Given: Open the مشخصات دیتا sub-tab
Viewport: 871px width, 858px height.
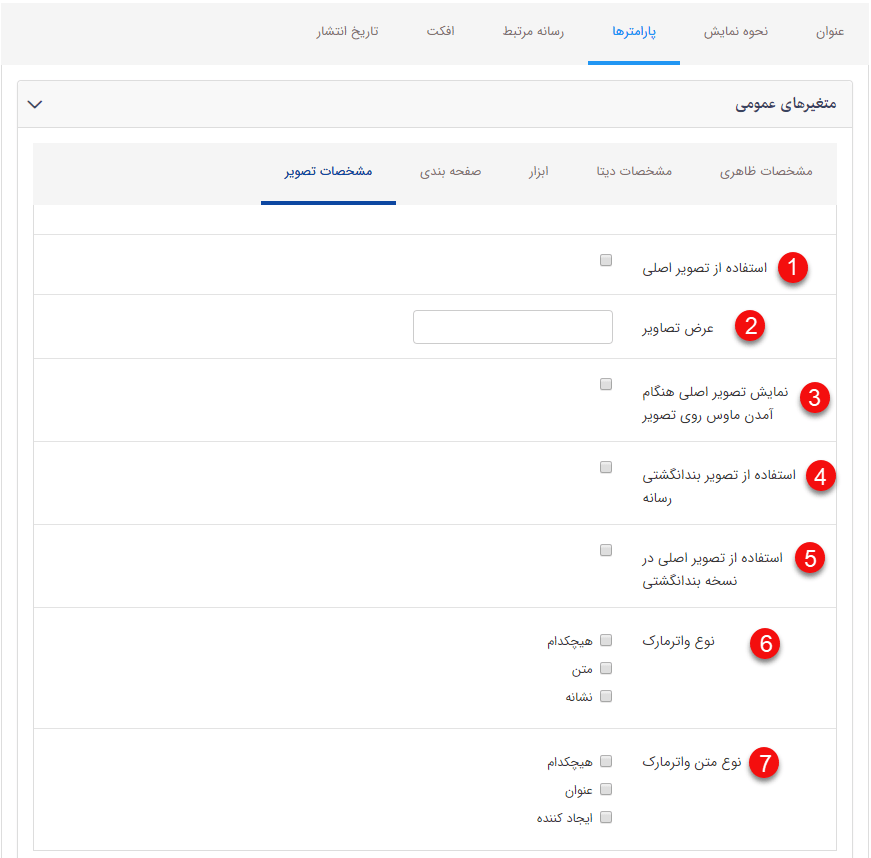Looking at the screenshot, I should point(633,171).
